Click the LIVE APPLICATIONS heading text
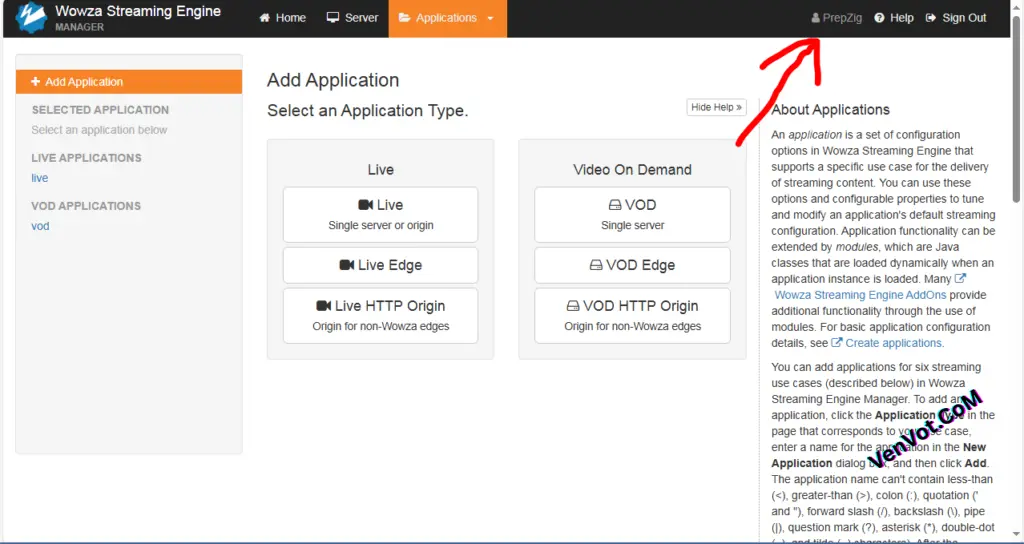 (x=86, y=157)
